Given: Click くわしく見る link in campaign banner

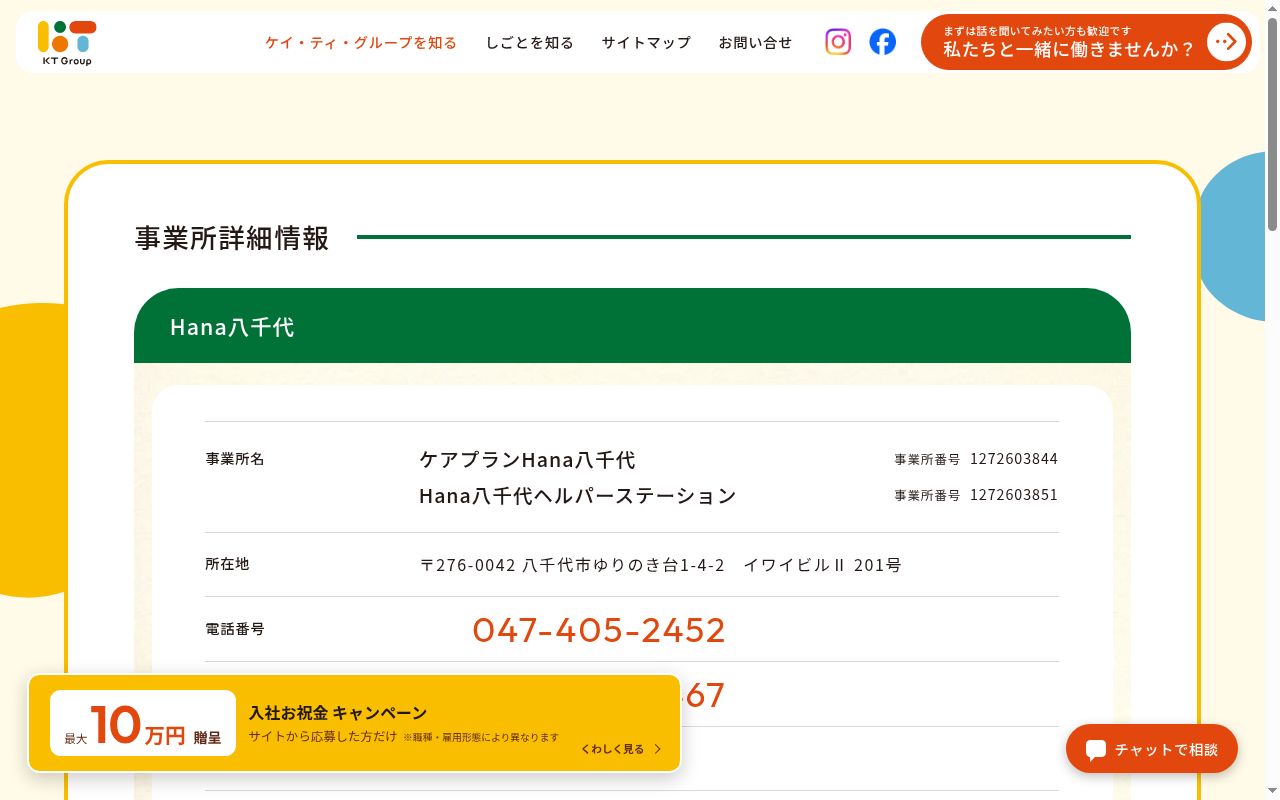Looking at the screenshot, I should (621, 749).
